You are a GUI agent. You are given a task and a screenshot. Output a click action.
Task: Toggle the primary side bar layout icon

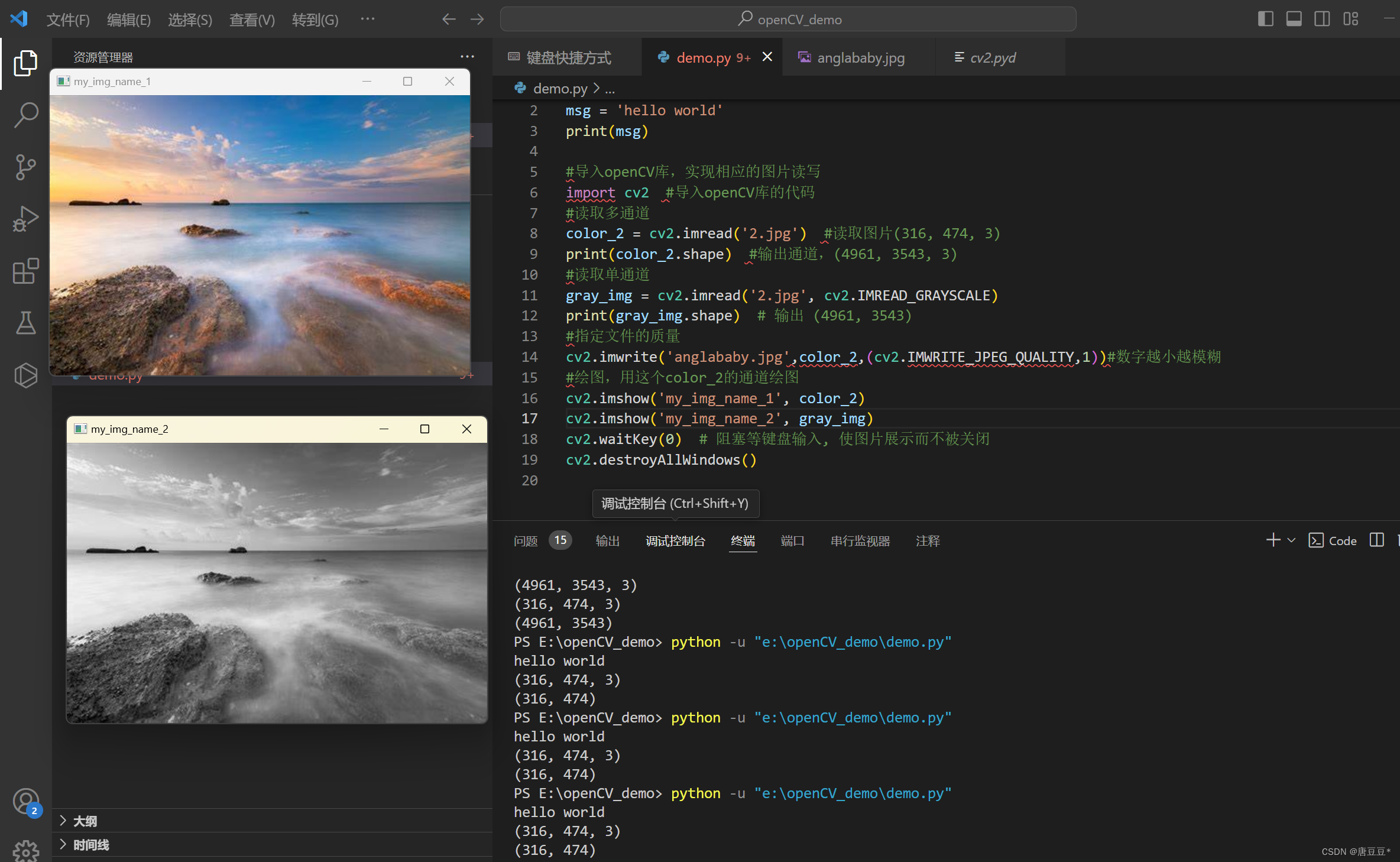(1265, 19)
